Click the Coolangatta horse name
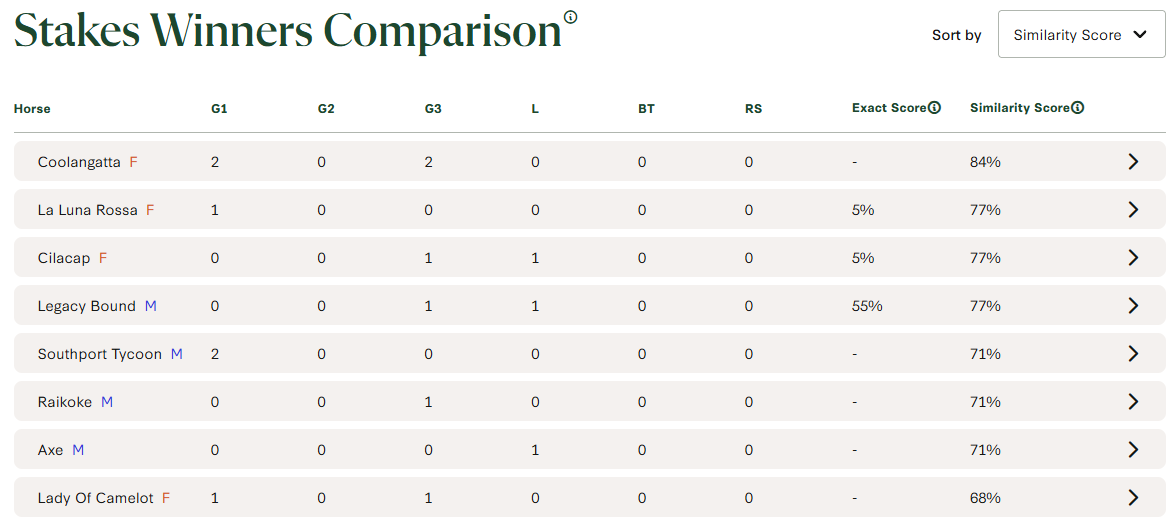The width and height of the screenshot is (1168, 519). pos(79,162)
